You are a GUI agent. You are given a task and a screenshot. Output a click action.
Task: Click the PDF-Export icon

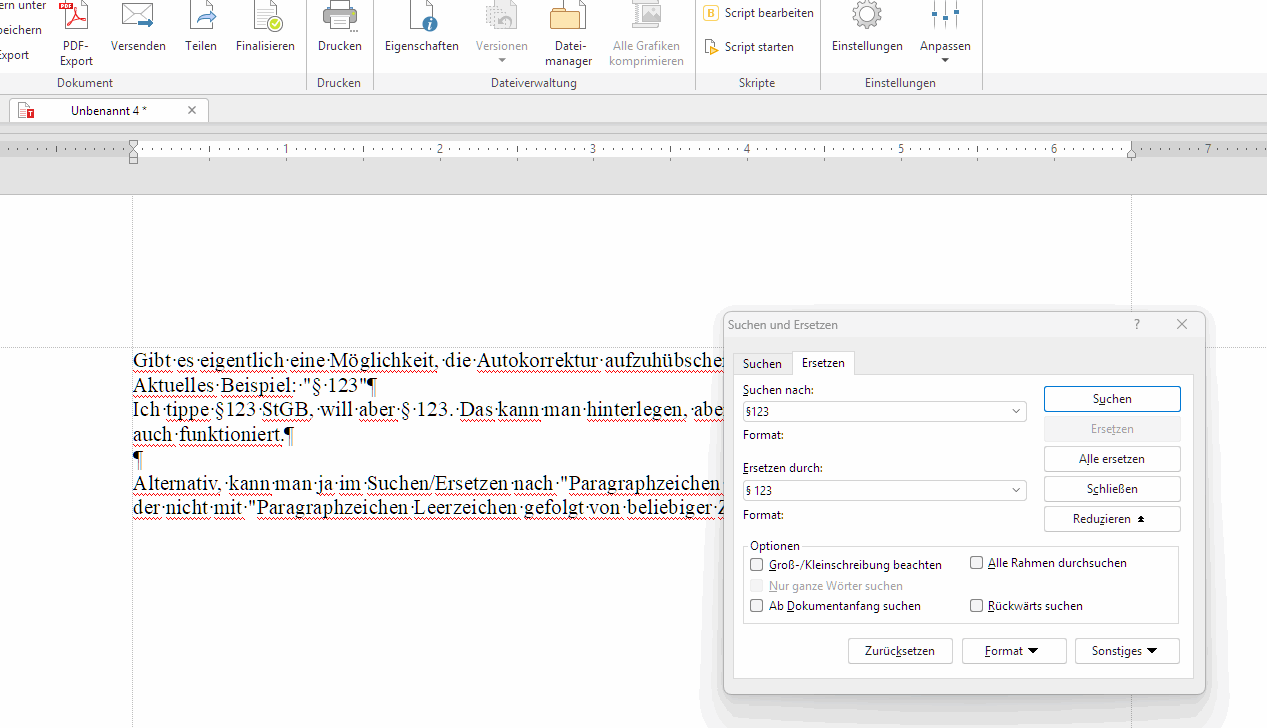pos(76,16)
